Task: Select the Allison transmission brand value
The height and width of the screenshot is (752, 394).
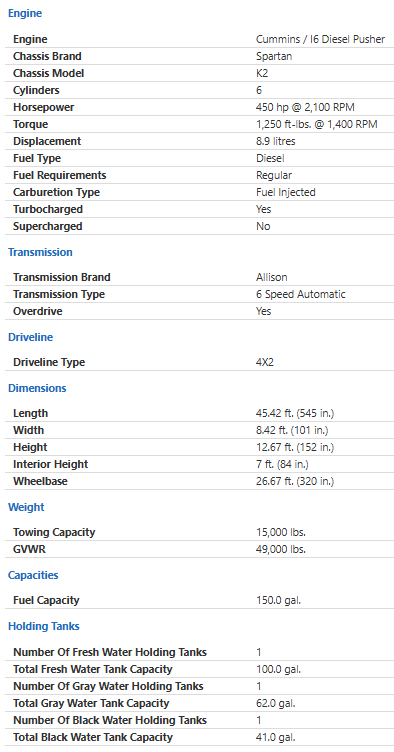Action: (x=272, y=277)
